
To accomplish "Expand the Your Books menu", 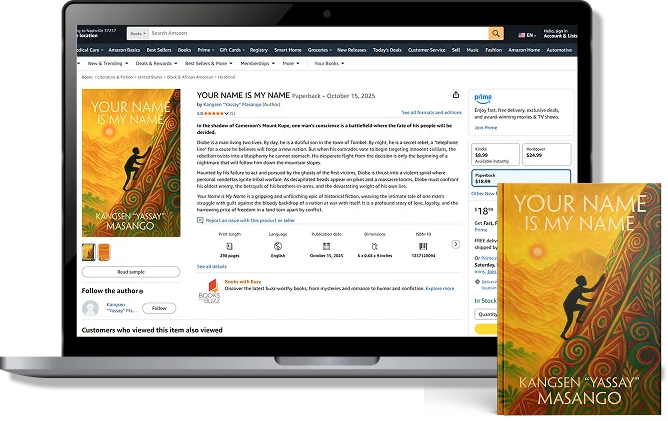I will [329, 63].
